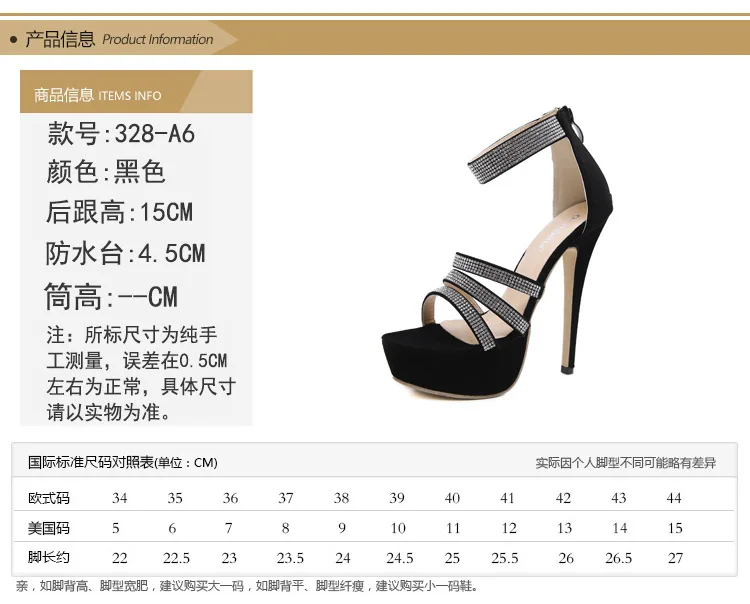Click foot length 25 cell

[452, 558]
